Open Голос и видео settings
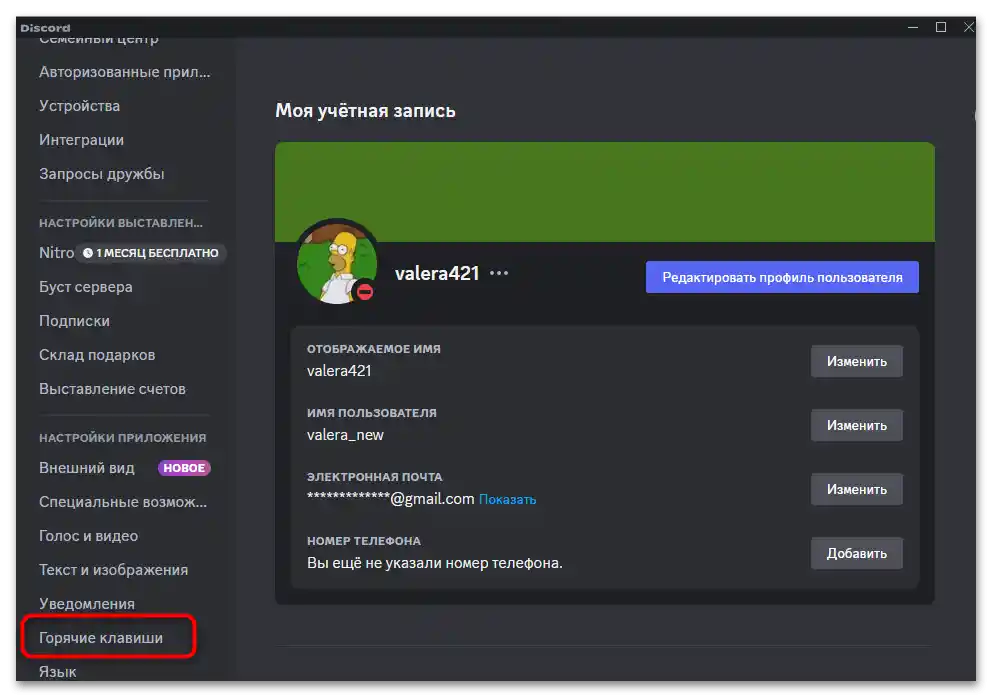 (x=93, y=535)
